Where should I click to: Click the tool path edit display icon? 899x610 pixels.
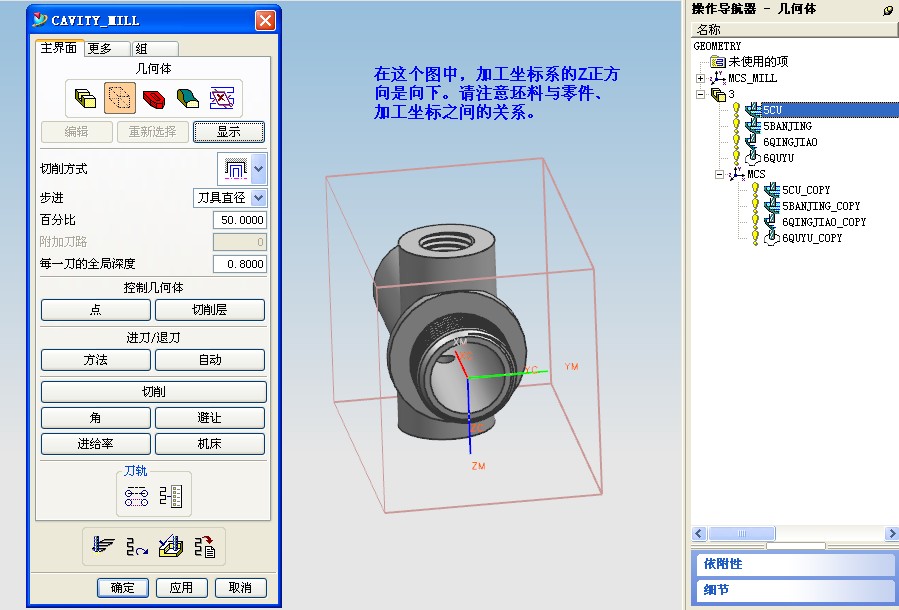(136, 496)
